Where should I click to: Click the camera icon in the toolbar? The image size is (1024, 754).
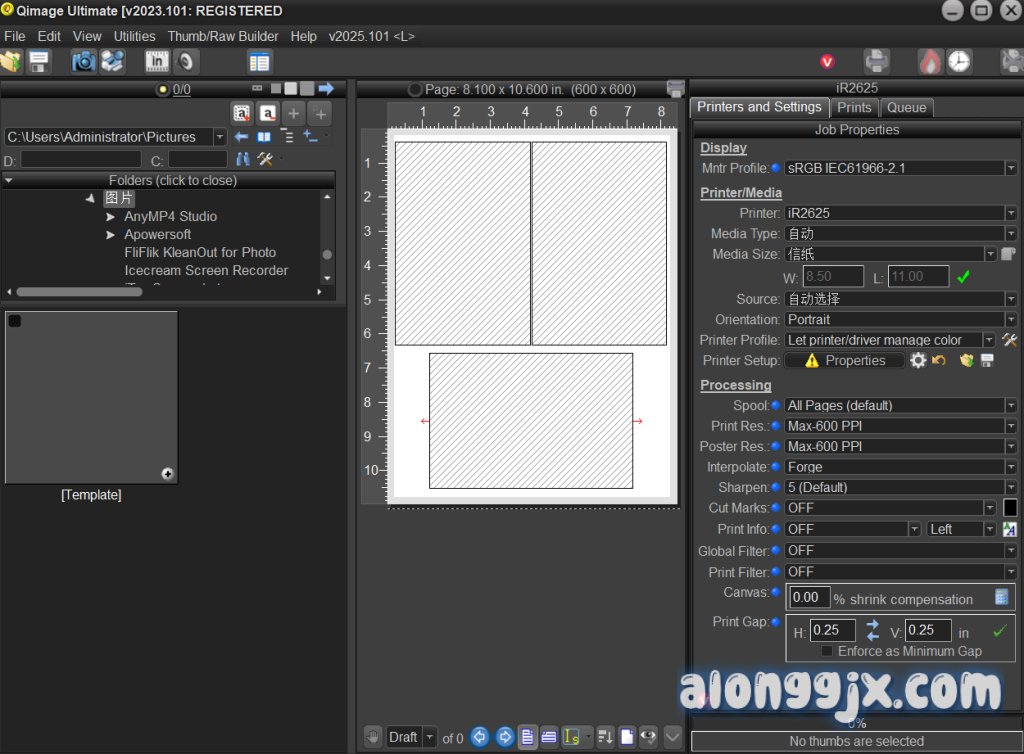(x=84, y=62)
